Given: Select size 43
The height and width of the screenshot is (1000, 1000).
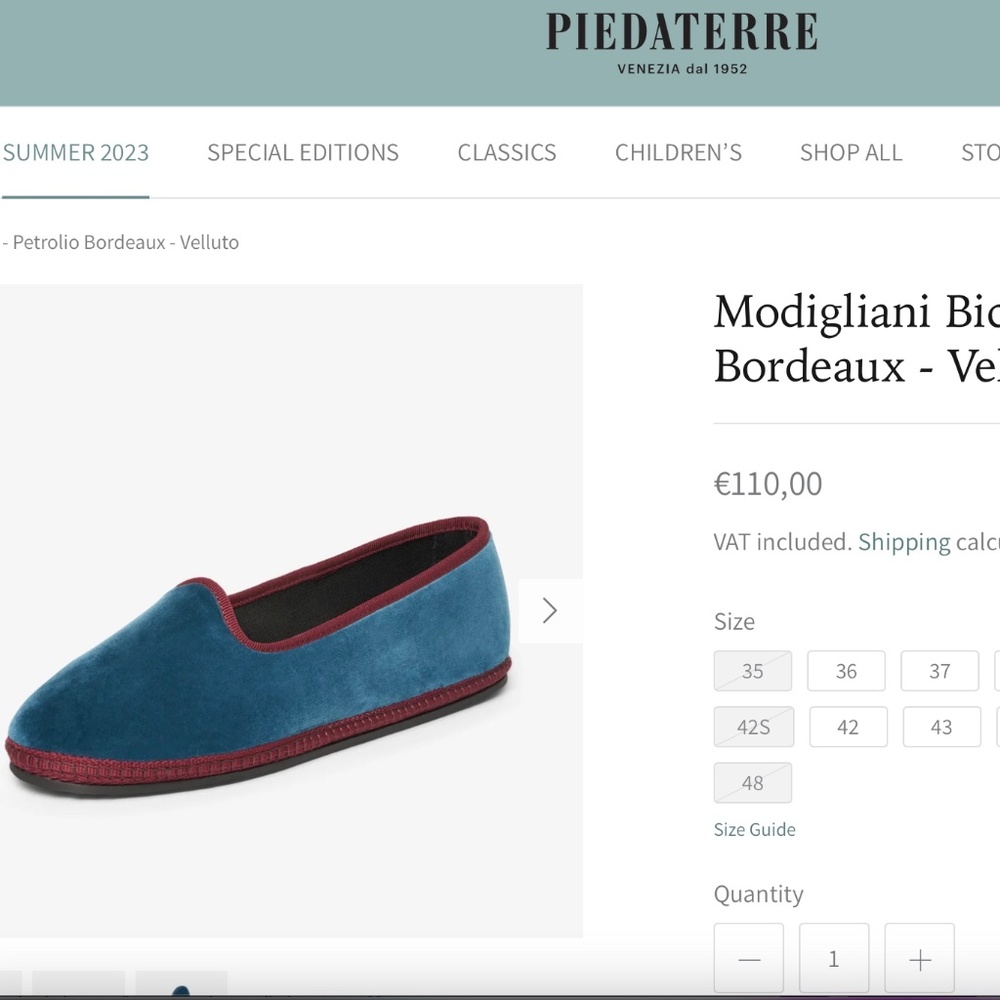Looking at the screenshot, I should coord(942,727).
